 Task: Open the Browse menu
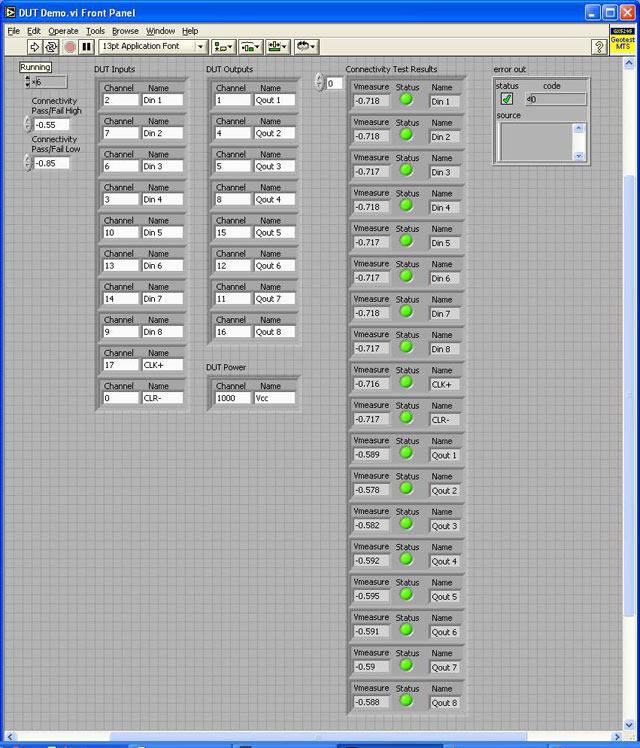pyautogui.click(x=125, y=31)
